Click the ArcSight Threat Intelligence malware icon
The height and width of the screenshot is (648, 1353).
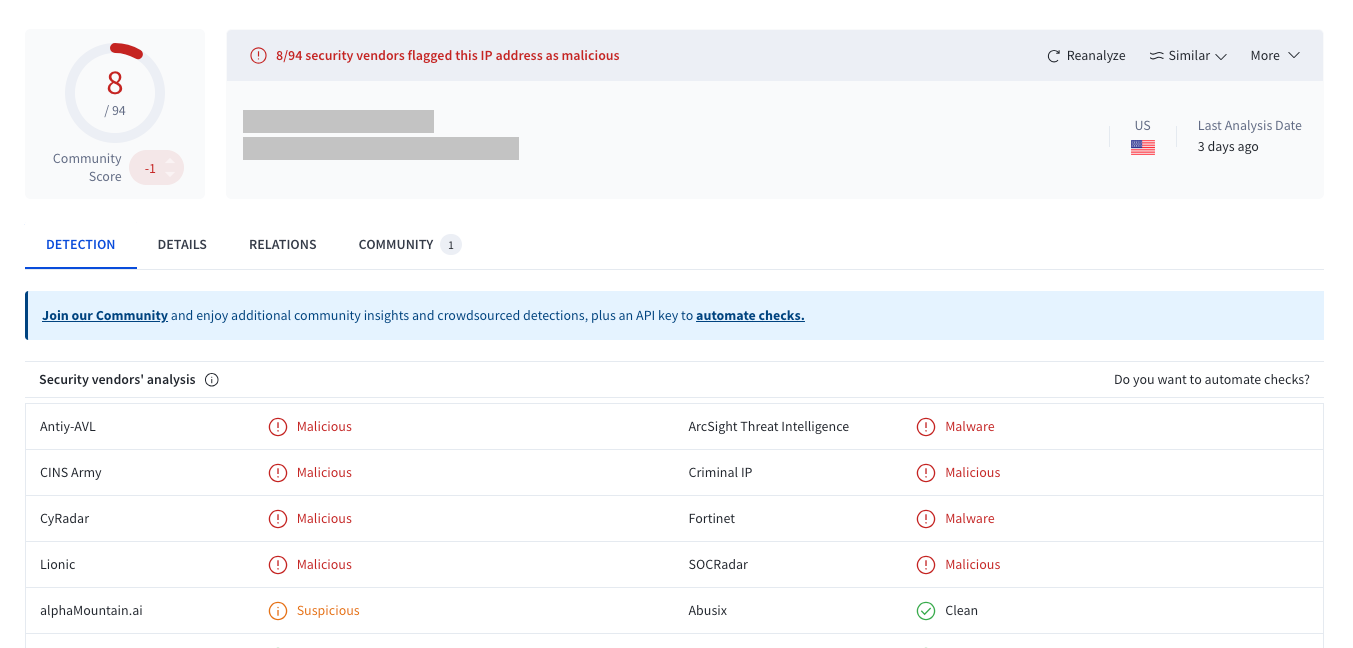pyautogui.click(x=926, y=427)
